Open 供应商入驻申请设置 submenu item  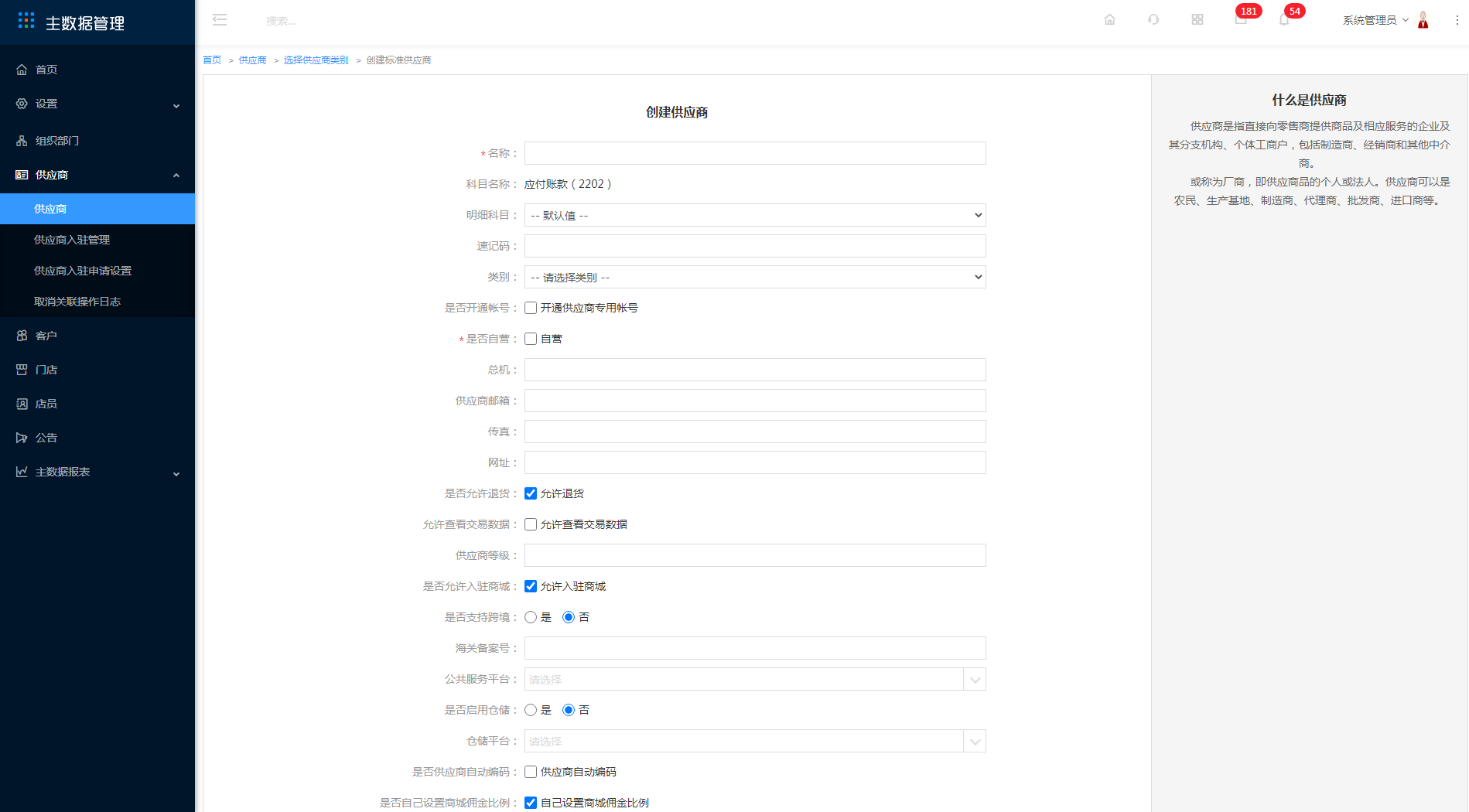(97, 271)
